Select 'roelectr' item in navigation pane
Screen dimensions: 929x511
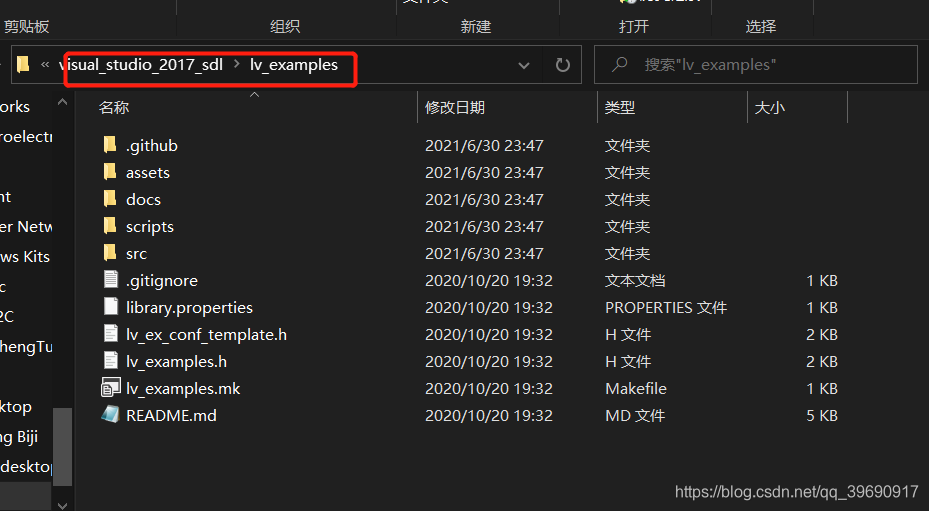click(x=26, y=137)
